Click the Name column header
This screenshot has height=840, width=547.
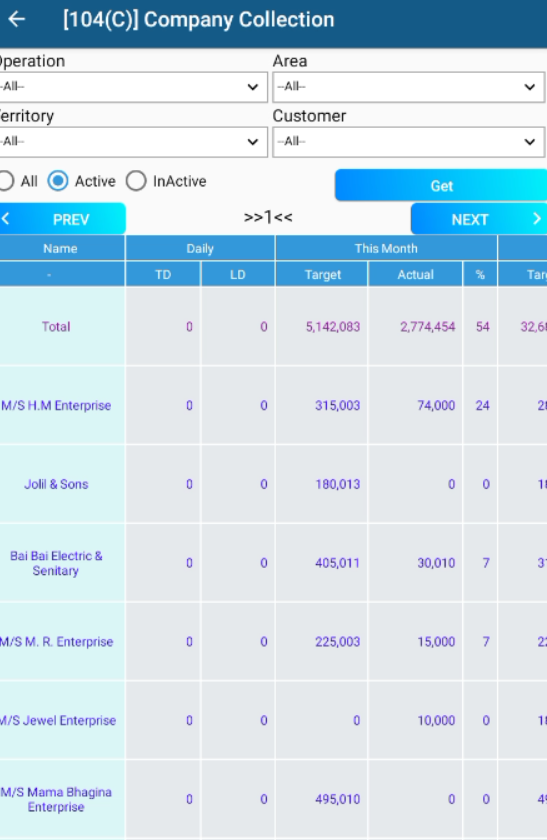[x=61, y=249]
